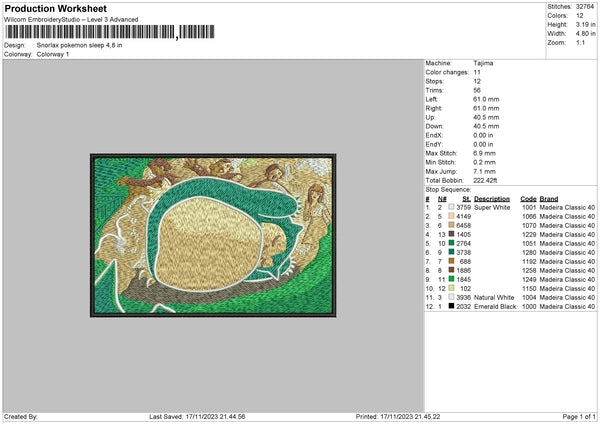Select the teal swatch for code 1280
The image size is (600, 424).
(452, 252)
